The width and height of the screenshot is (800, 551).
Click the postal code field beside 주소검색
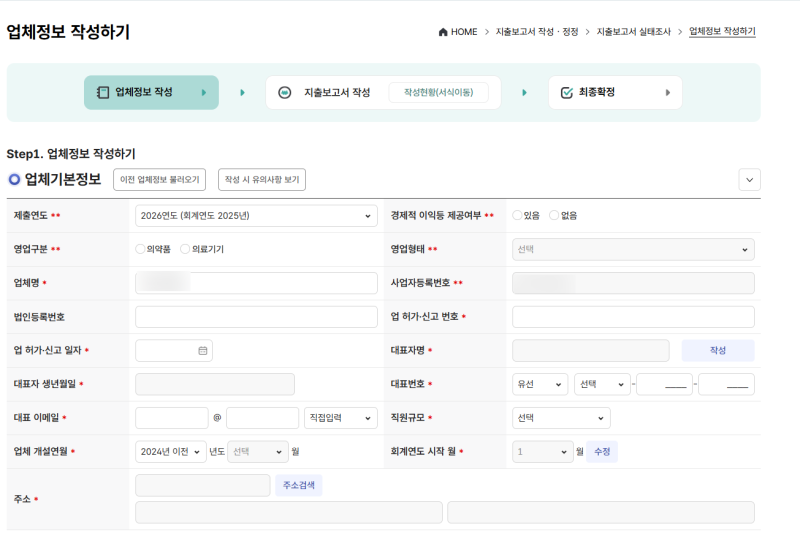click(x=203, y=485)
